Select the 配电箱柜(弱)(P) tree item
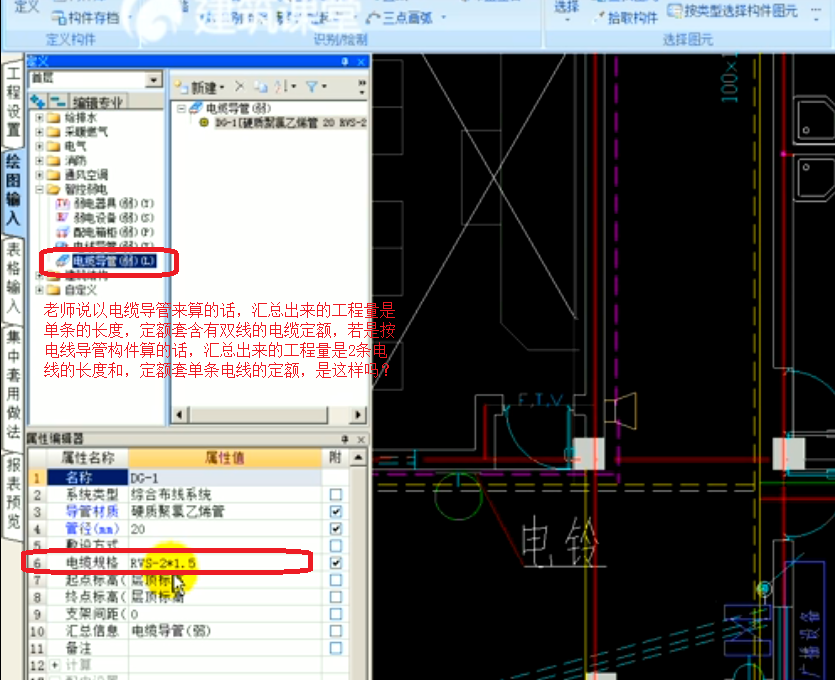The width and height of the screenshot is (835, 680). [113, 232]
